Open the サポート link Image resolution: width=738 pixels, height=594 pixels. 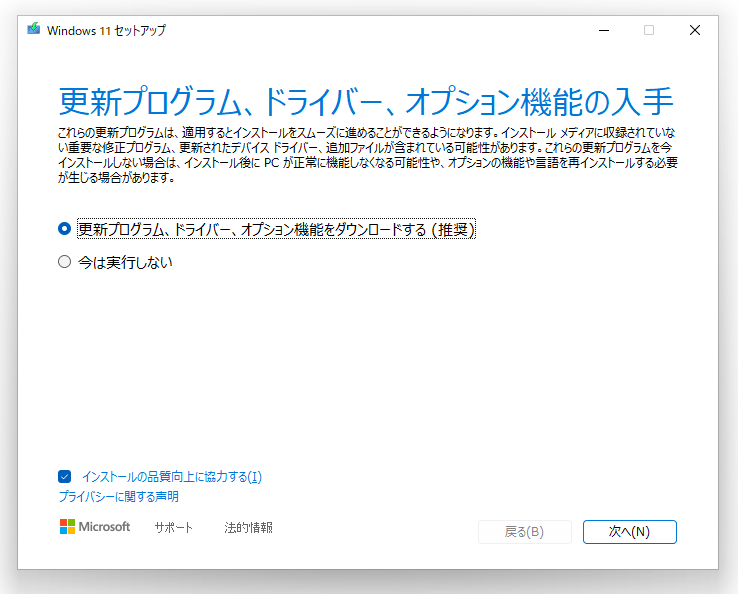pyautogui.click(x=174, y=528)
